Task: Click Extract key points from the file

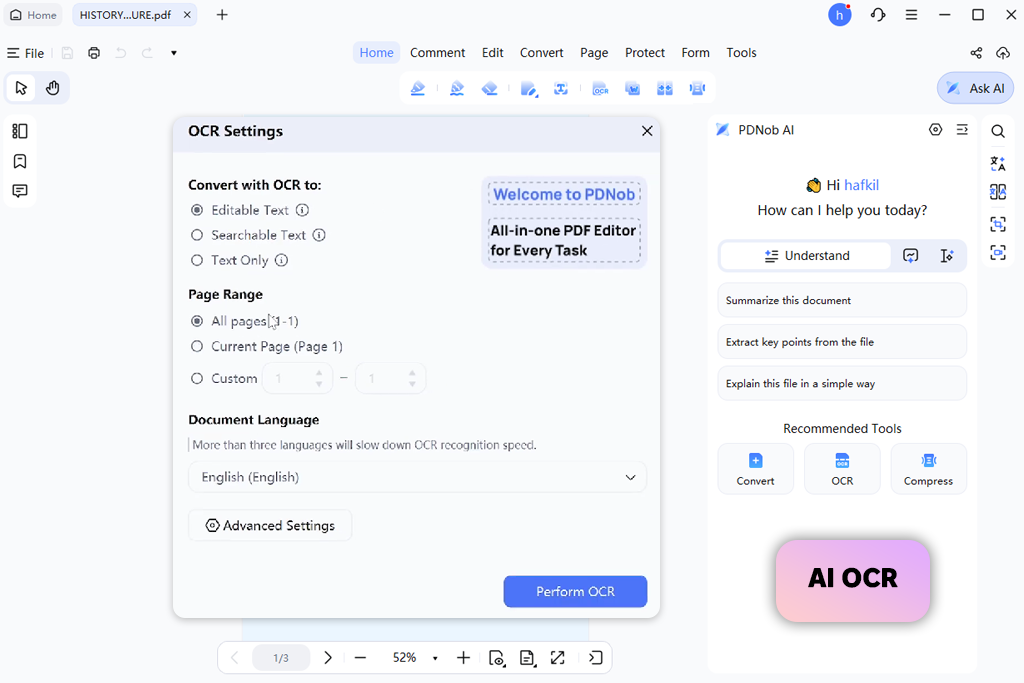Action: [842, 342]
